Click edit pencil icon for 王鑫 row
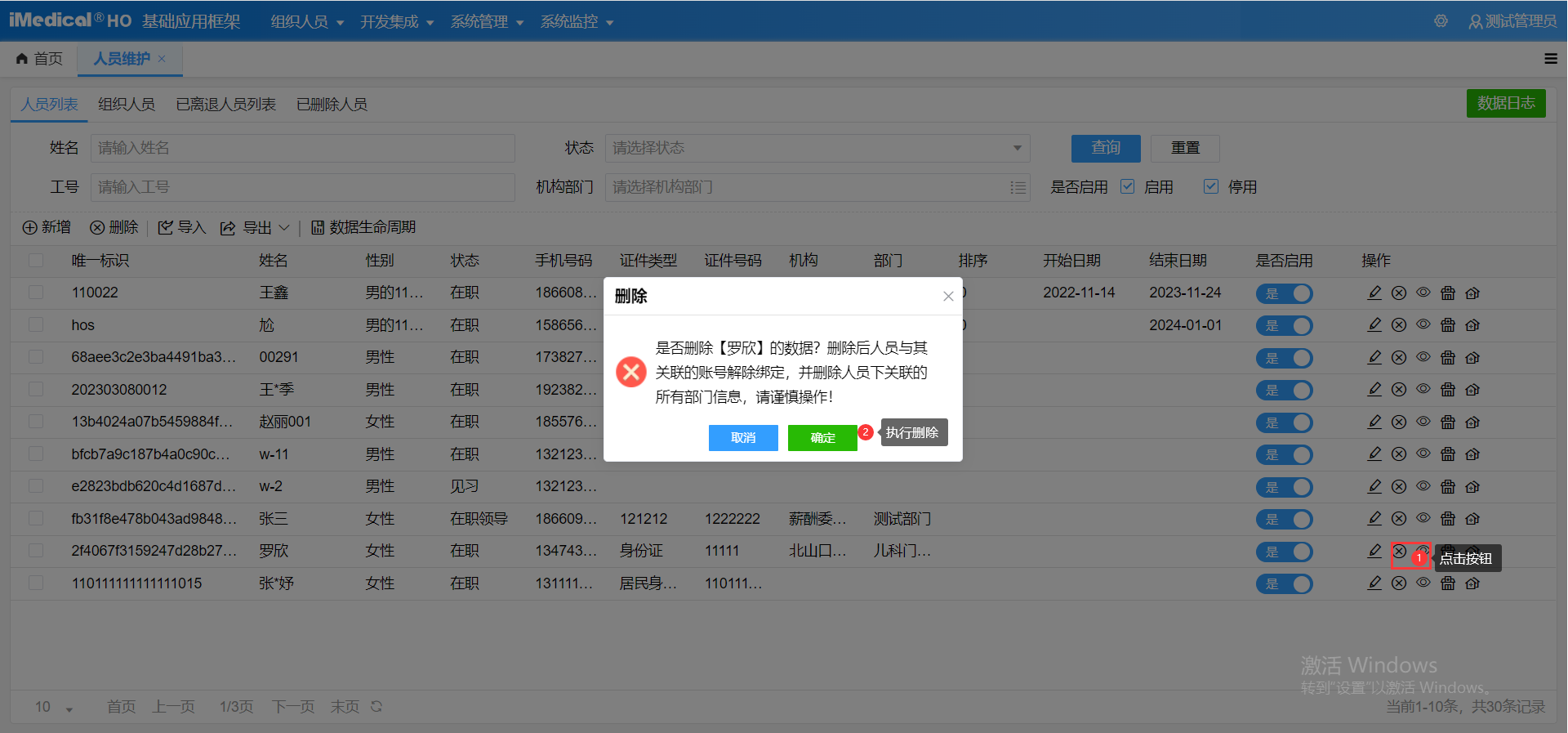 pos(1374,293)
